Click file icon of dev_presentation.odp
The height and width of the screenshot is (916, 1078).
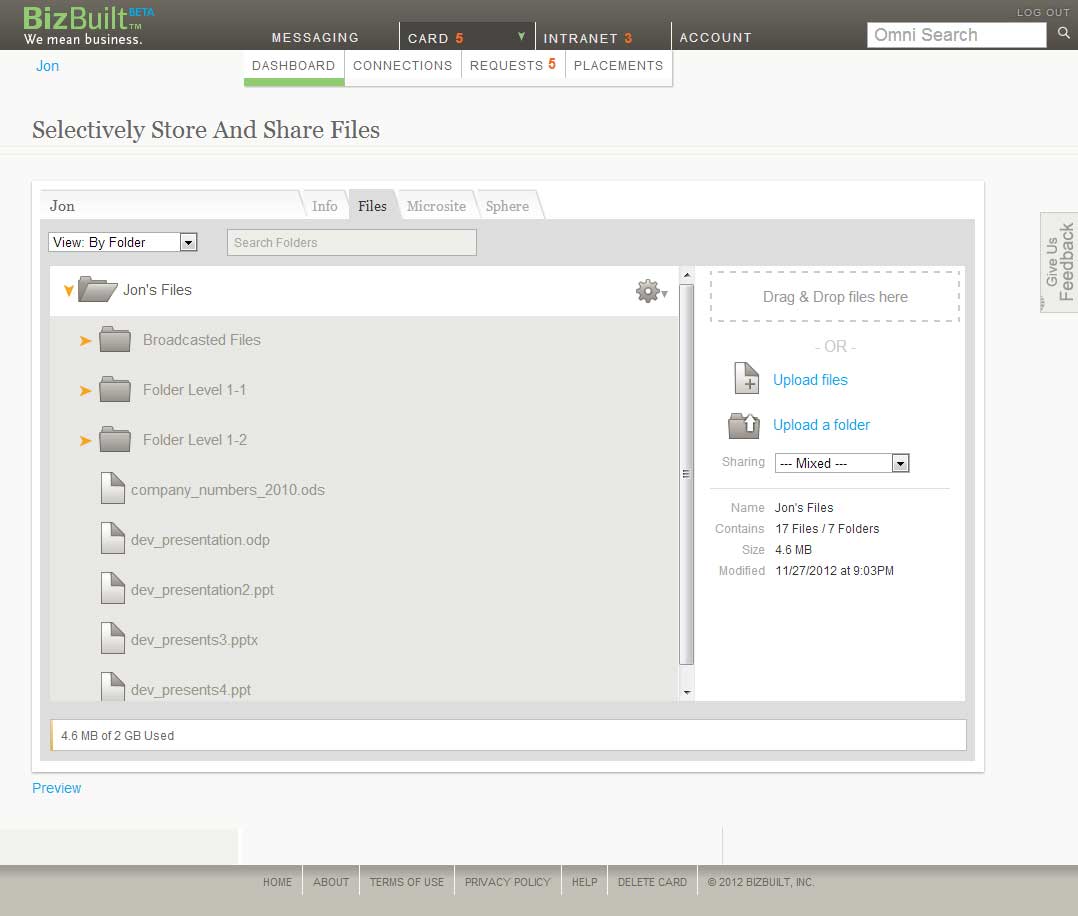click(113, 538)
